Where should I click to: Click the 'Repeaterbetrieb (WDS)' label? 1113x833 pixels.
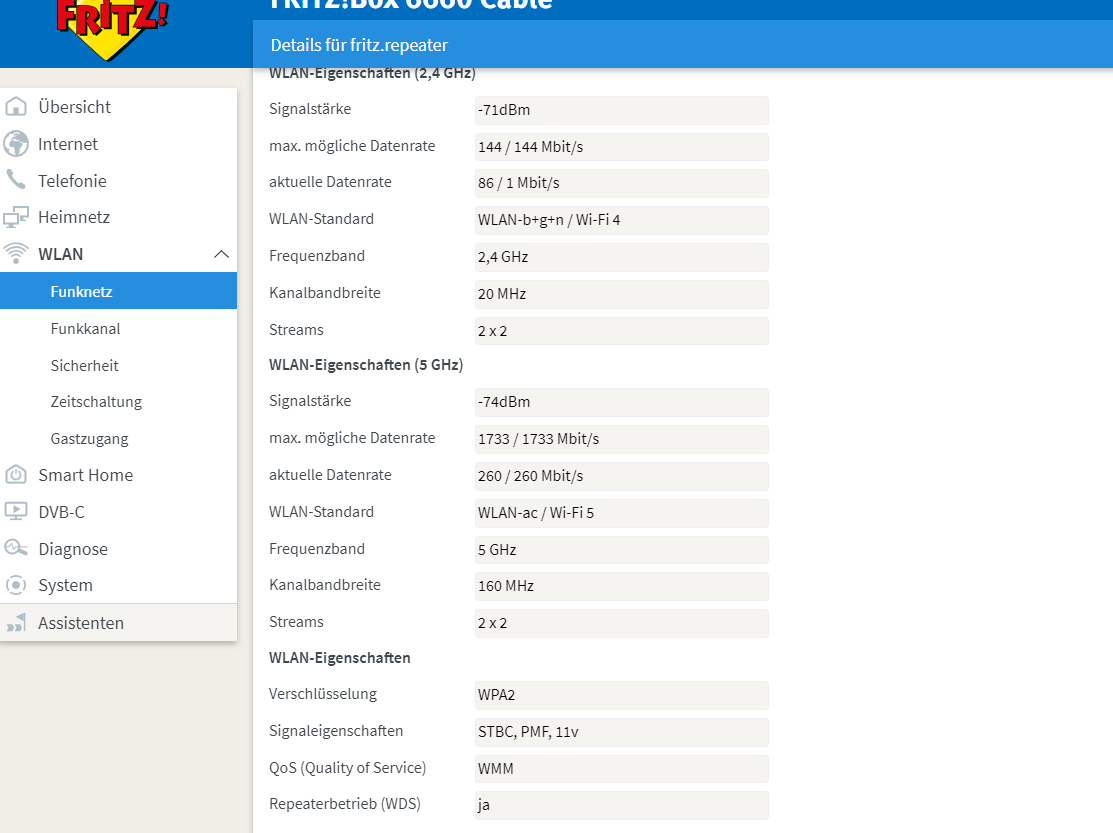click(345, 804)
